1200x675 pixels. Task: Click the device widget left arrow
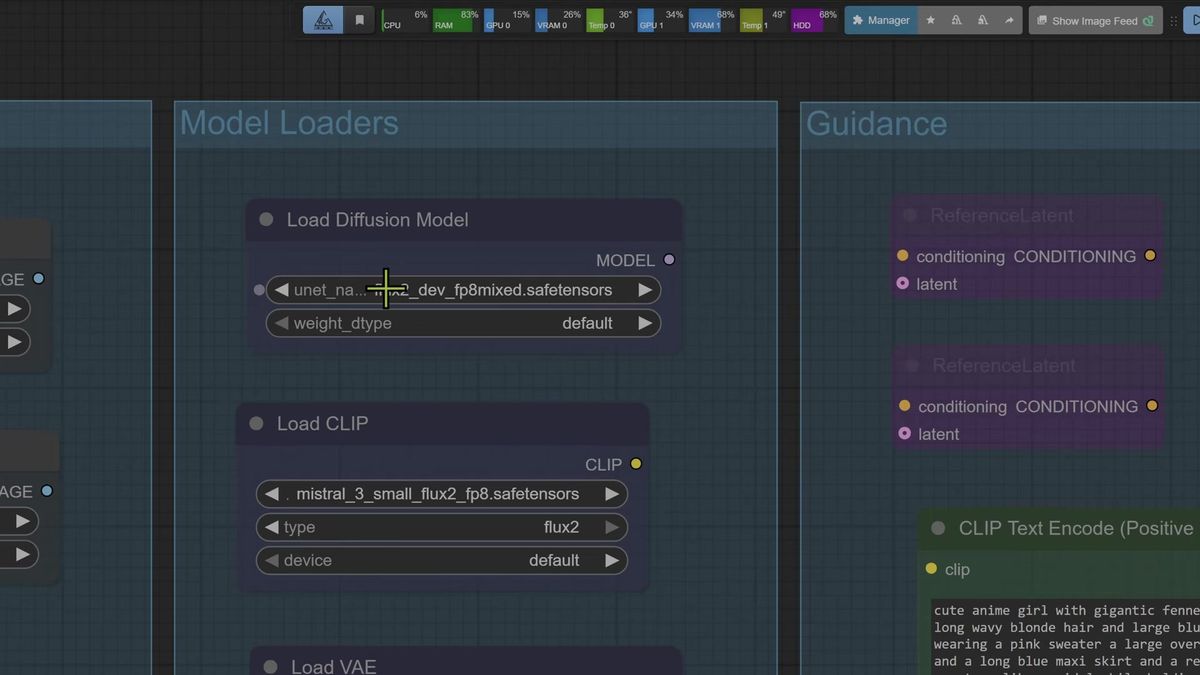(272, 560)
